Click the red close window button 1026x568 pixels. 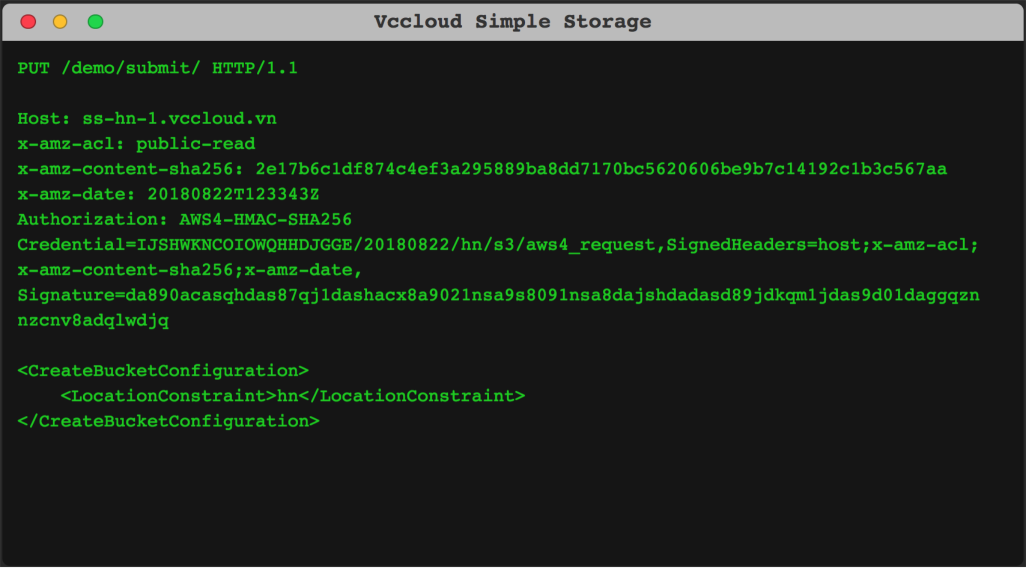tap(28, 22)
